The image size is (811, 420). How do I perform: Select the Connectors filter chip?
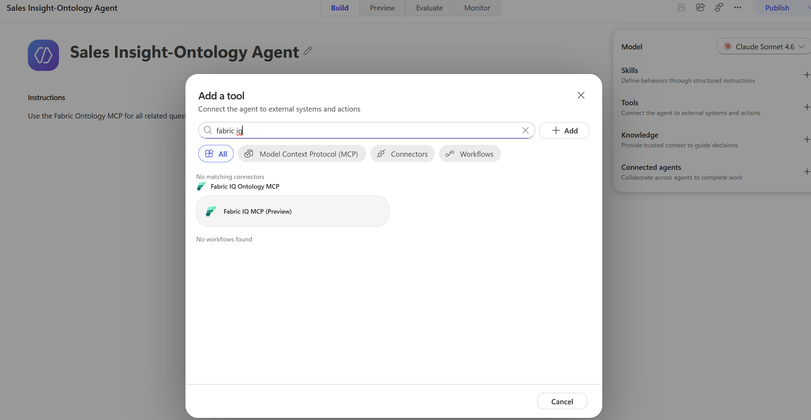tap(402, 154)
